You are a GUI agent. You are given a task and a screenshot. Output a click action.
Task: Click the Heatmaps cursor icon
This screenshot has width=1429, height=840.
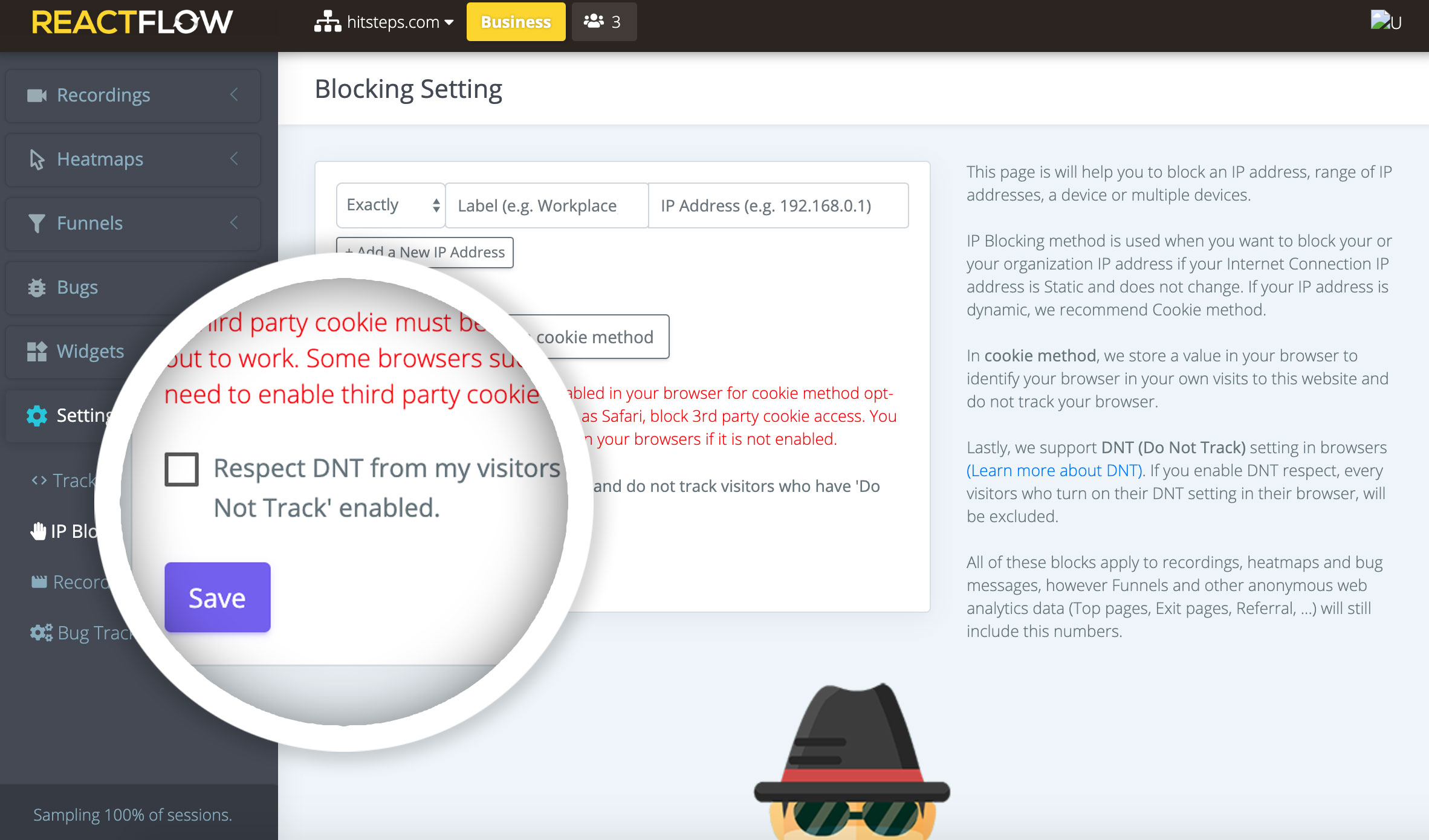(37, 160)
